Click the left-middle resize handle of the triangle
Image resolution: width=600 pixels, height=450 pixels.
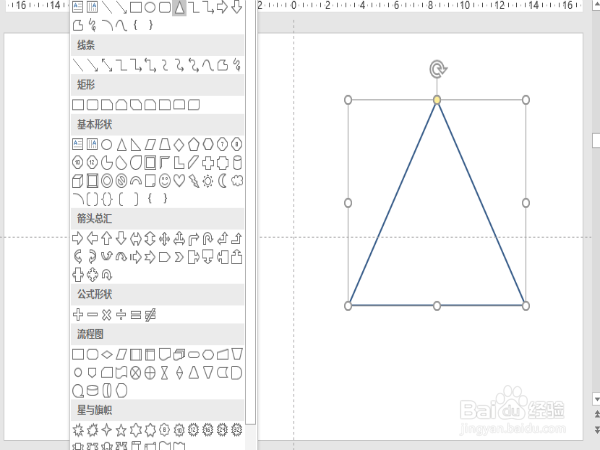(348, 203)
